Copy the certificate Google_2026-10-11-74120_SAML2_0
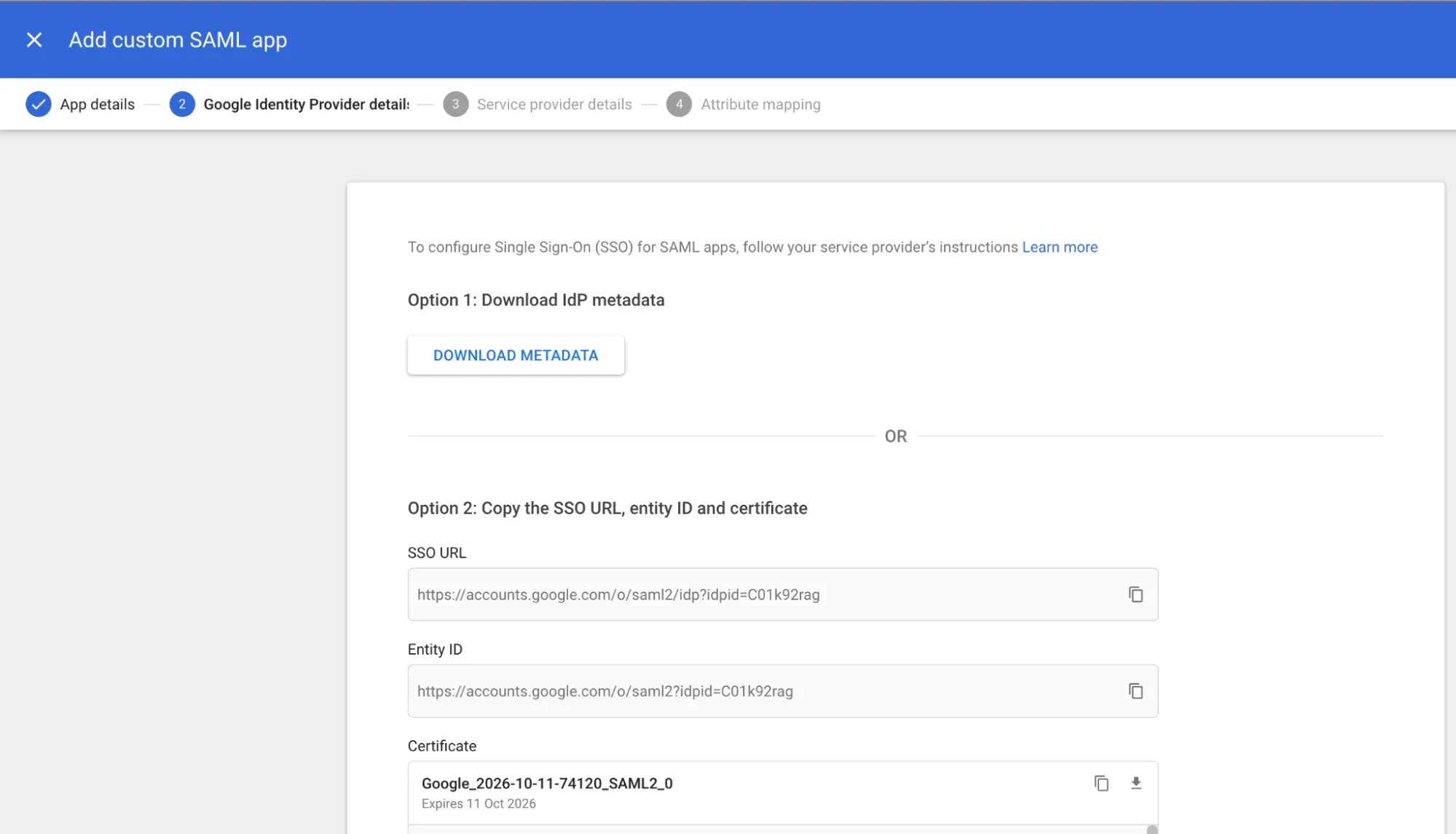This screenshot has width=1456, height=834. click(1101, 783)
